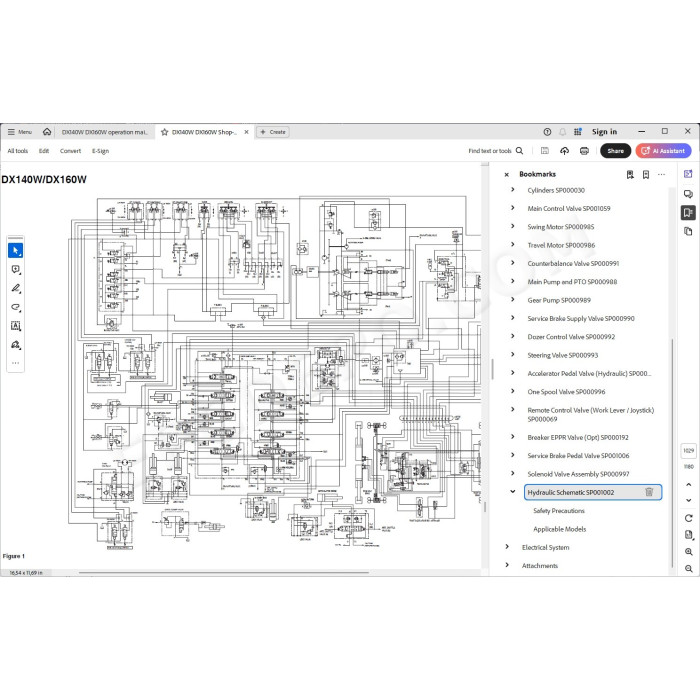Open Dozer Control Valve SP000992 bookmark
This screenshot has width=700, height=700.
point(571,337)
